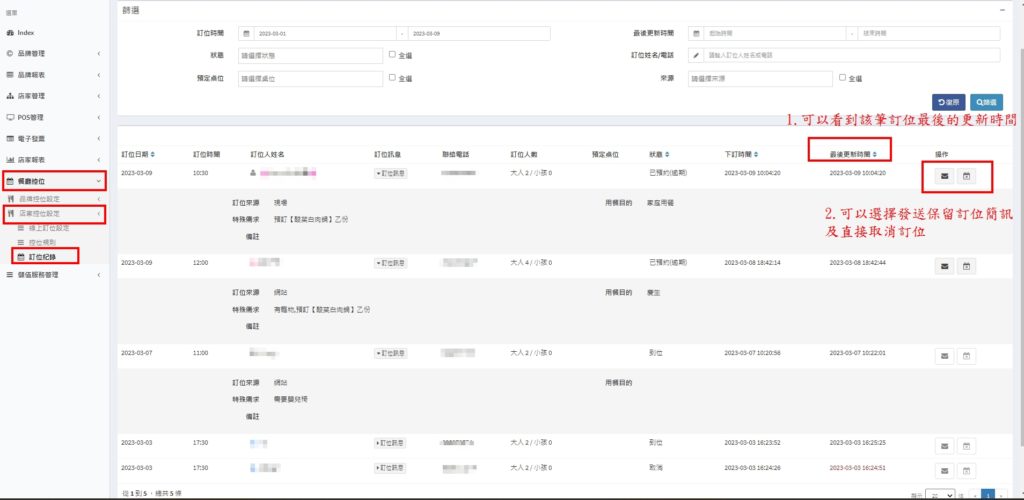Go to page 1 in pagination
Screen dimensions: 1024x500
988,494
